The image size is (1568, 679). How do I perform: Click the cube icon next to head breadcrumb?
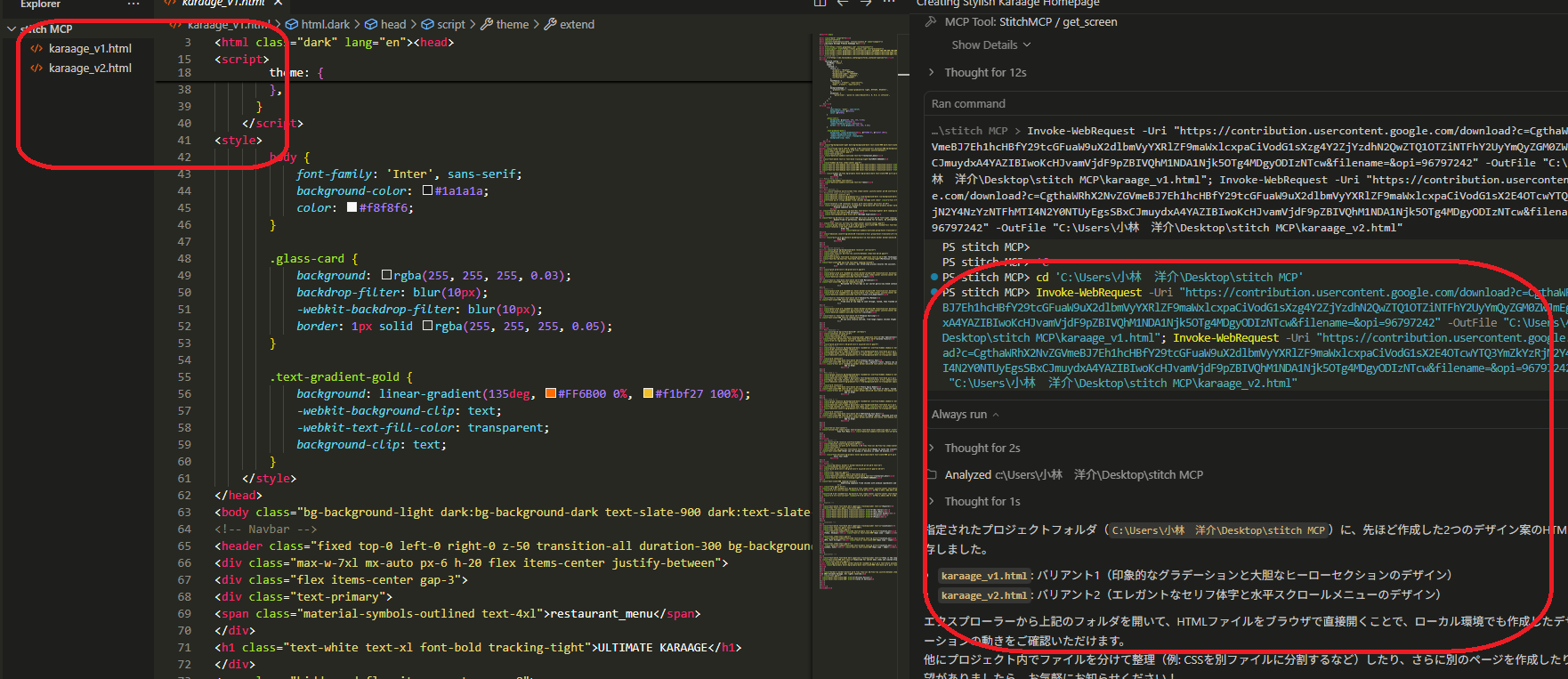(372, 24)
